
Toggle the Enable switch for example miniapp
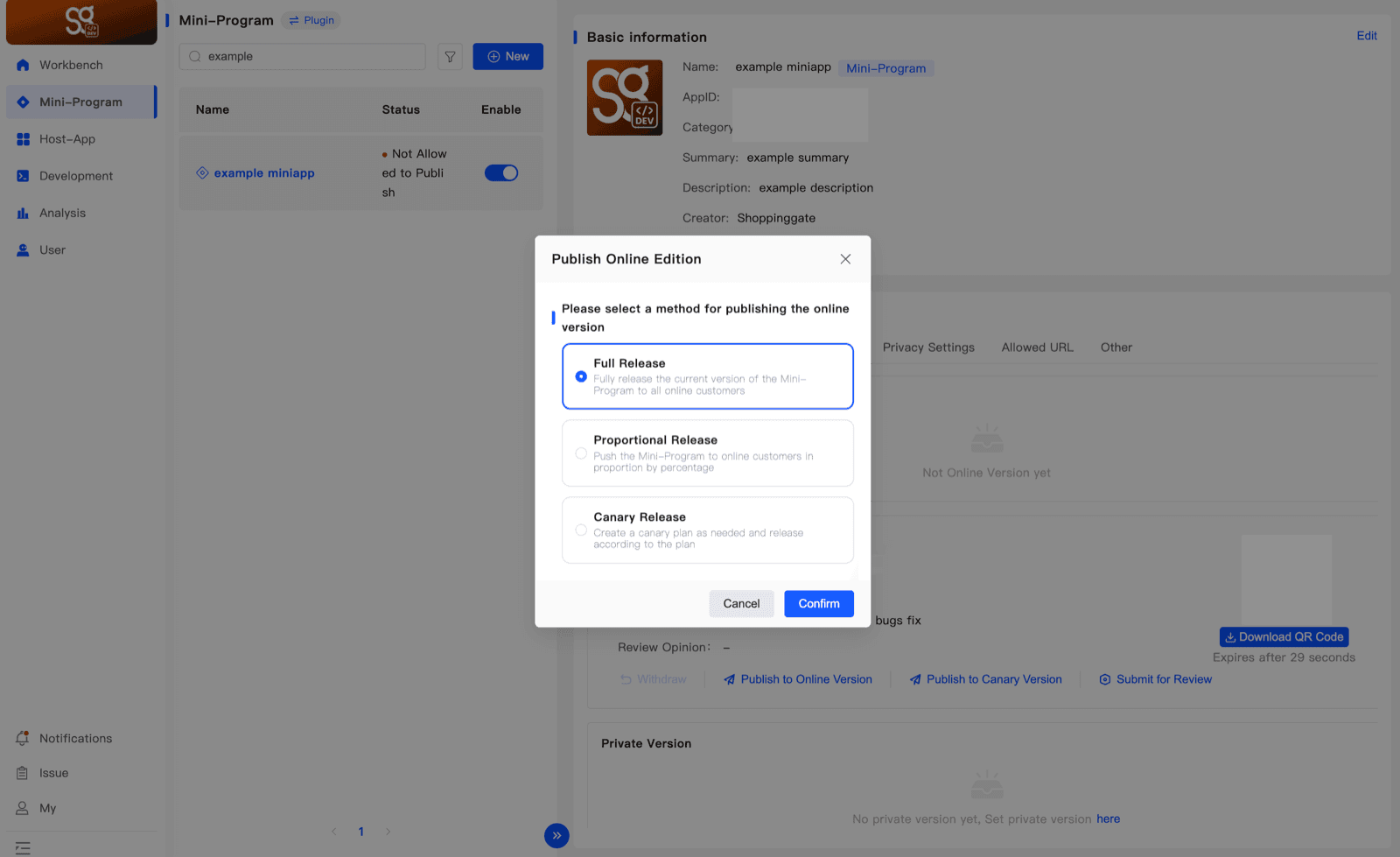(x=501, y=173)
